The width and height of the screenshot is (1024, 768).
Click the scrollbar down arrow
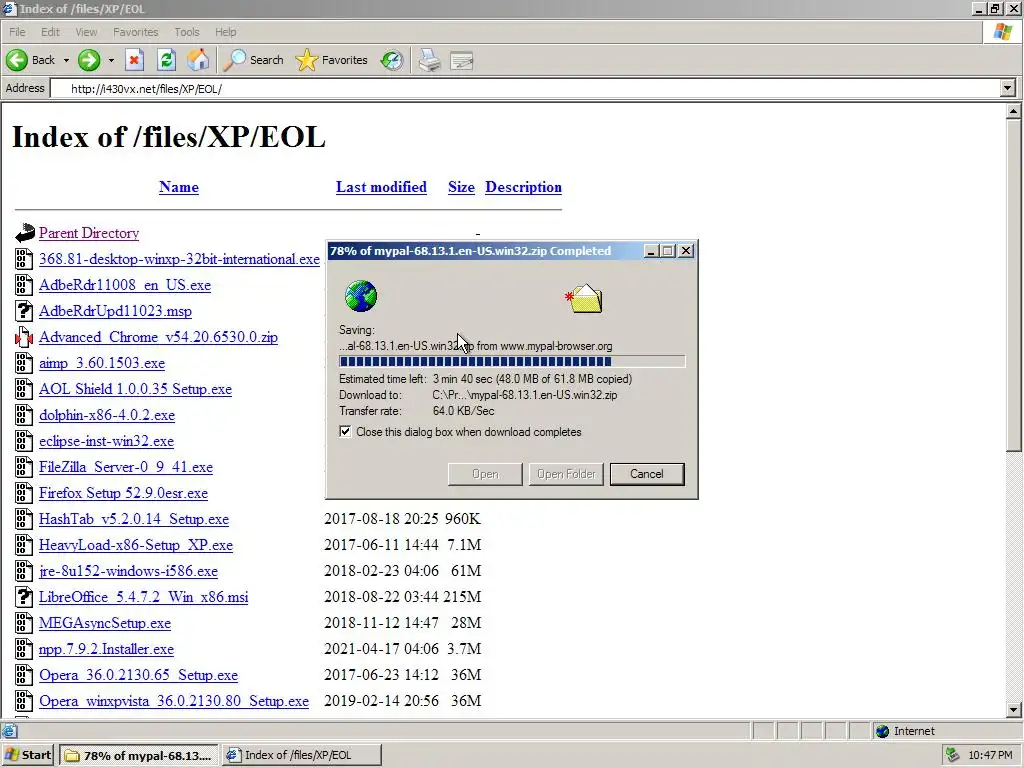[x=1013, y=710]
